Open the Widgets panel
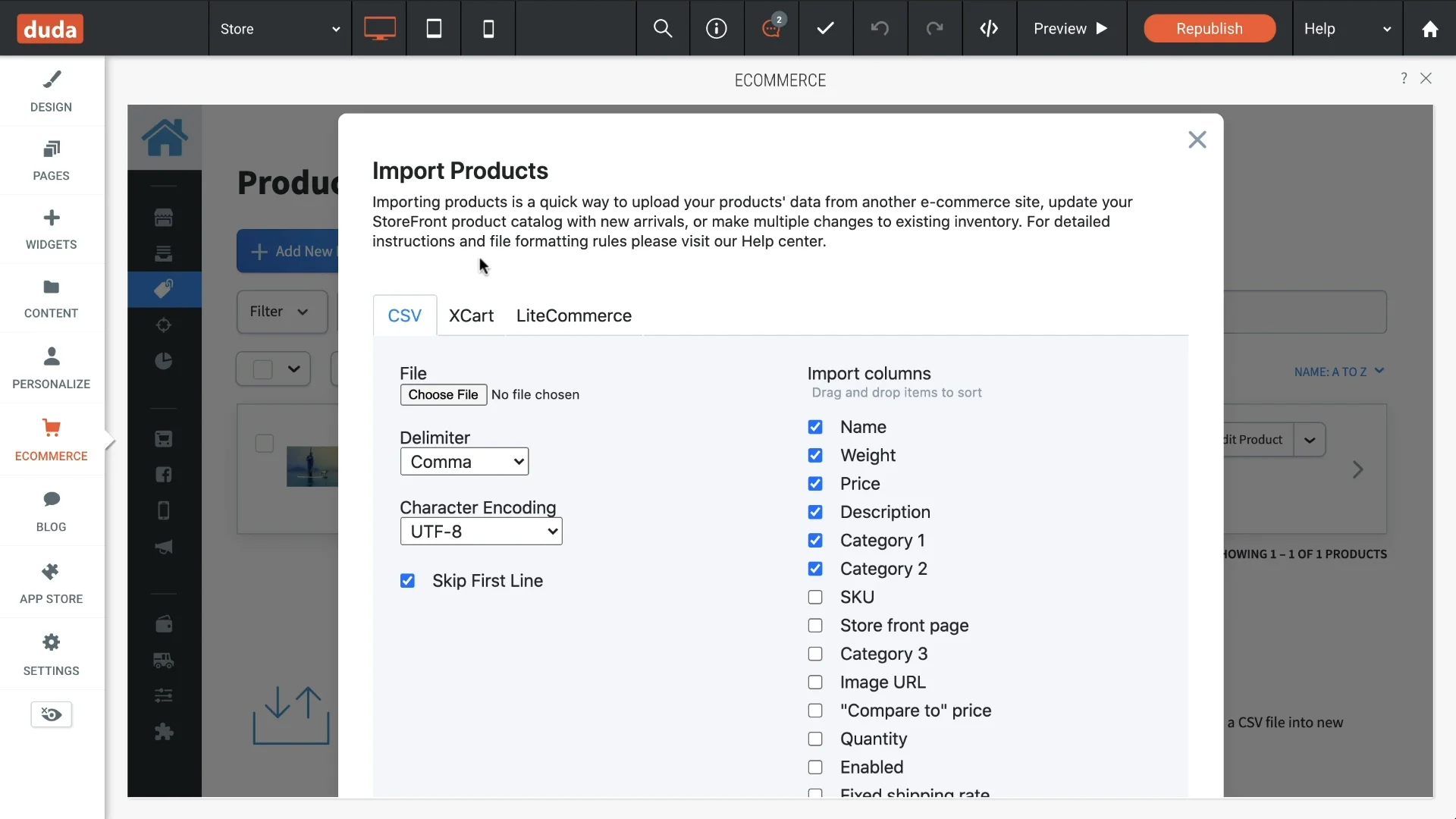Screen dimensions: 1456x819 tap(52, 229)
